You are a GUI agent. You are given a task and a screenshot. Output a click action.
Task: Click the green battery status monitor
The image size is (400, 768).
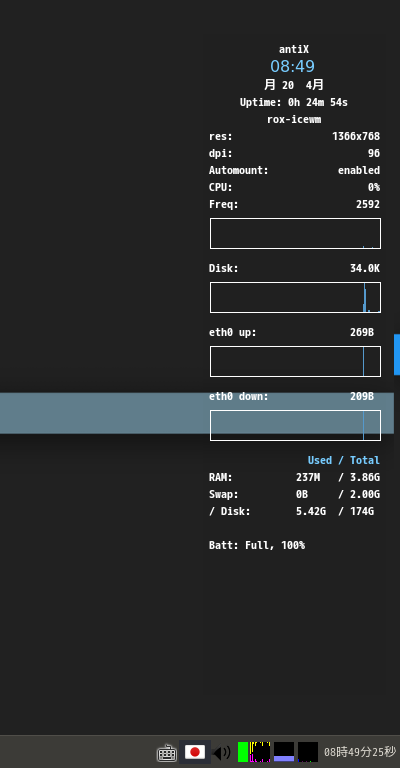(243, 752)
